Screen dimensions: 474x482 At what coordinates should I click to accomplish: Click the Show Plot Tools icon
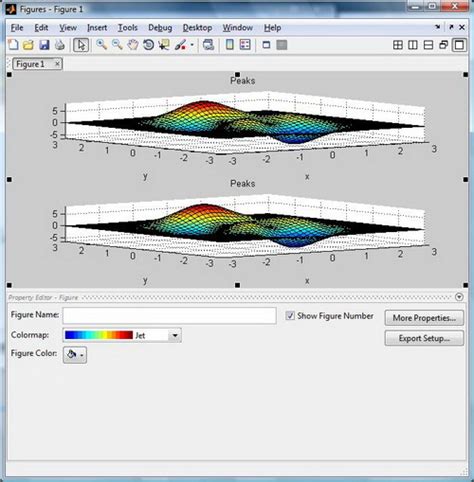point(282,45)
